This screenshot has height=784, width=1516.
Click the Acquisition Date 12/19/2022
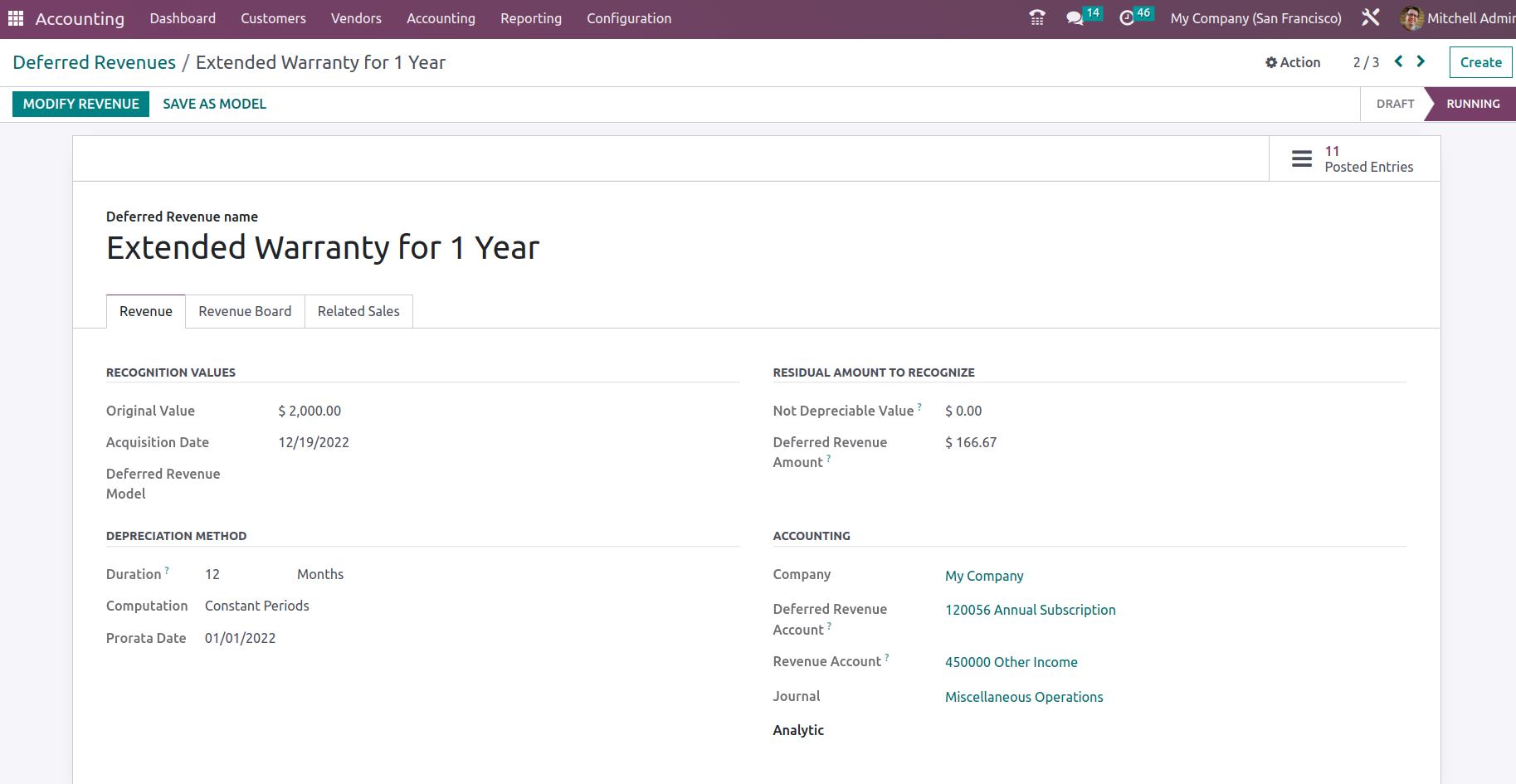[314, 442]
